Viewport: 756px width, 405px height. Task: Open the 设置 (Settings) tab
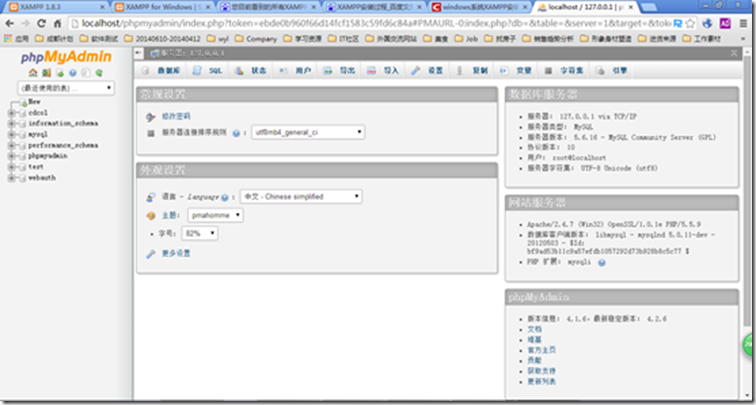pos(427,71)
